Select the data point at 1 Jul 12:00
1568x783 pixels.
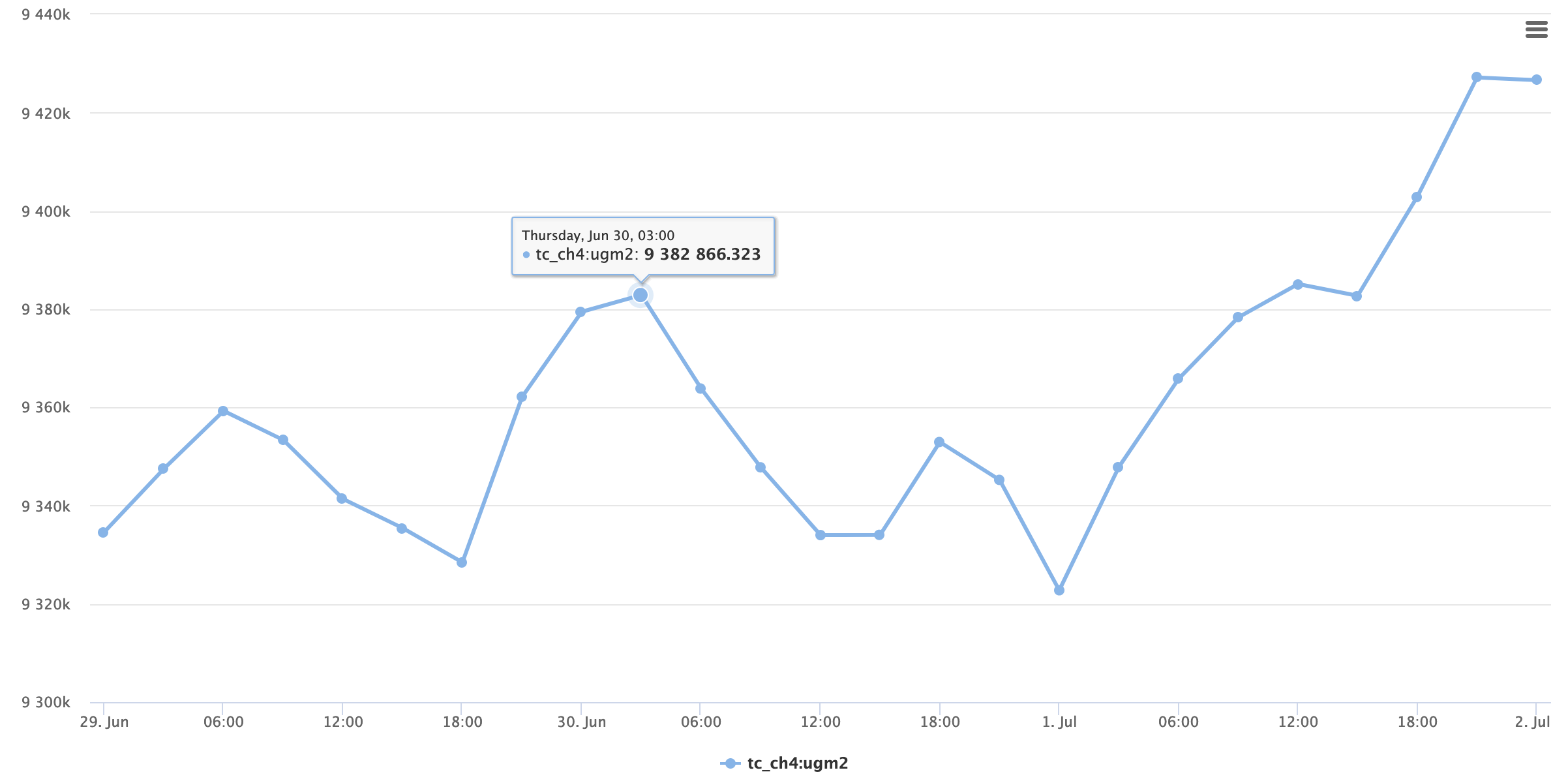1298,284
